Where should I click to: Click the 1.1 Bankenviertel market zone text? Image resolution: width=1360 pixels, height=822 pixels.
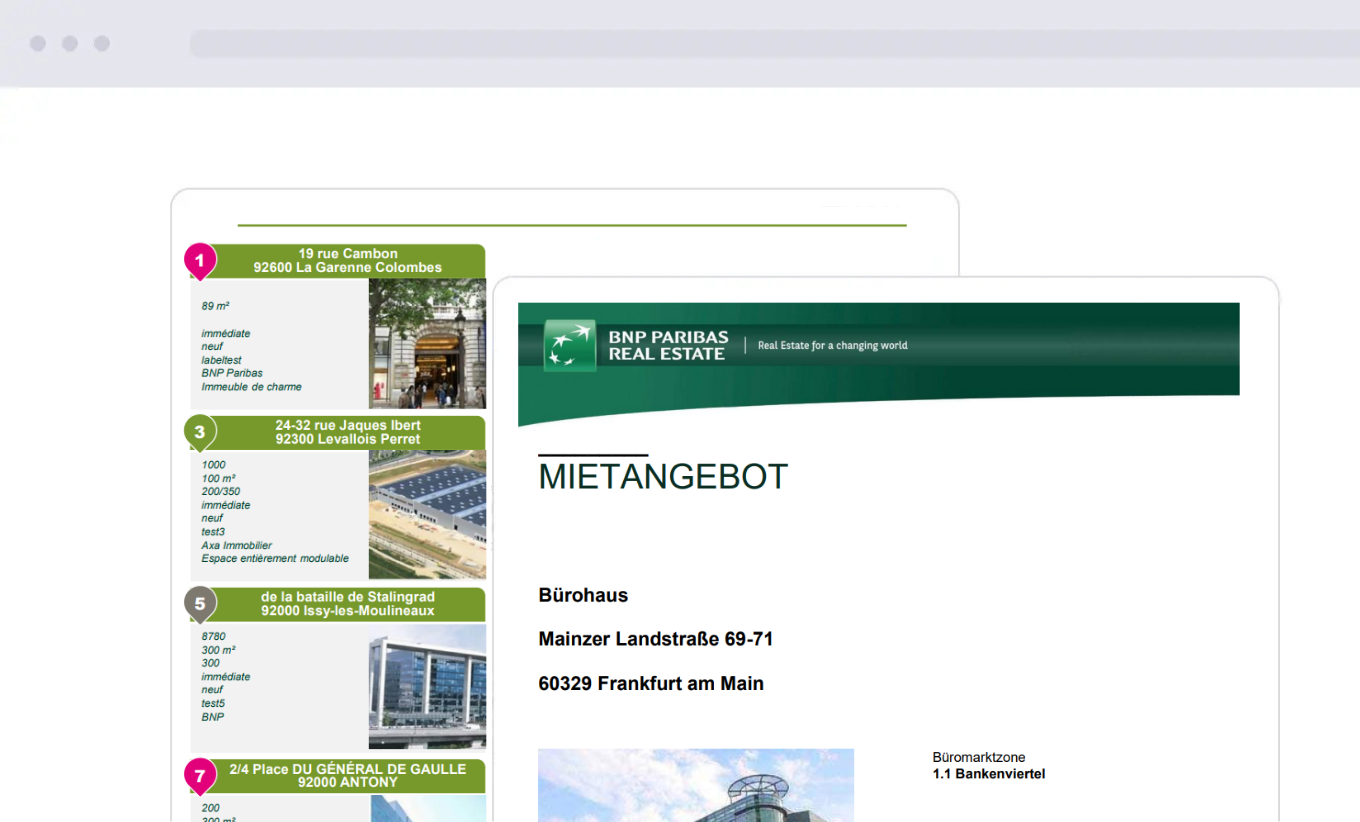click(x=988, y=774)
